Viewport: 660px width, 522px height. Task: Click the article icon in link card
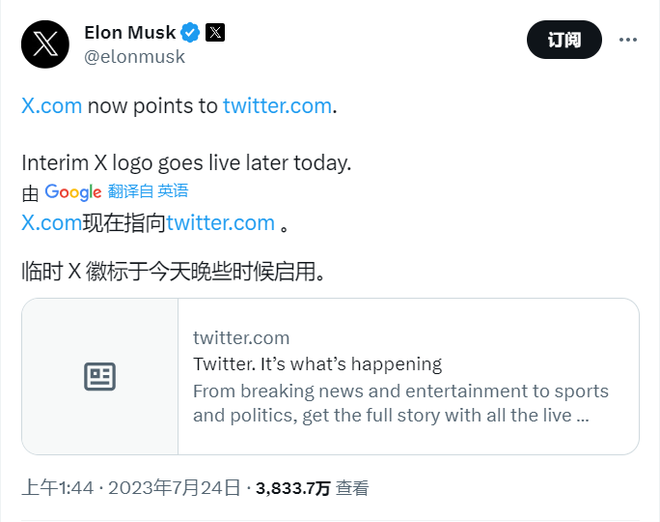(x=100, y=377)
